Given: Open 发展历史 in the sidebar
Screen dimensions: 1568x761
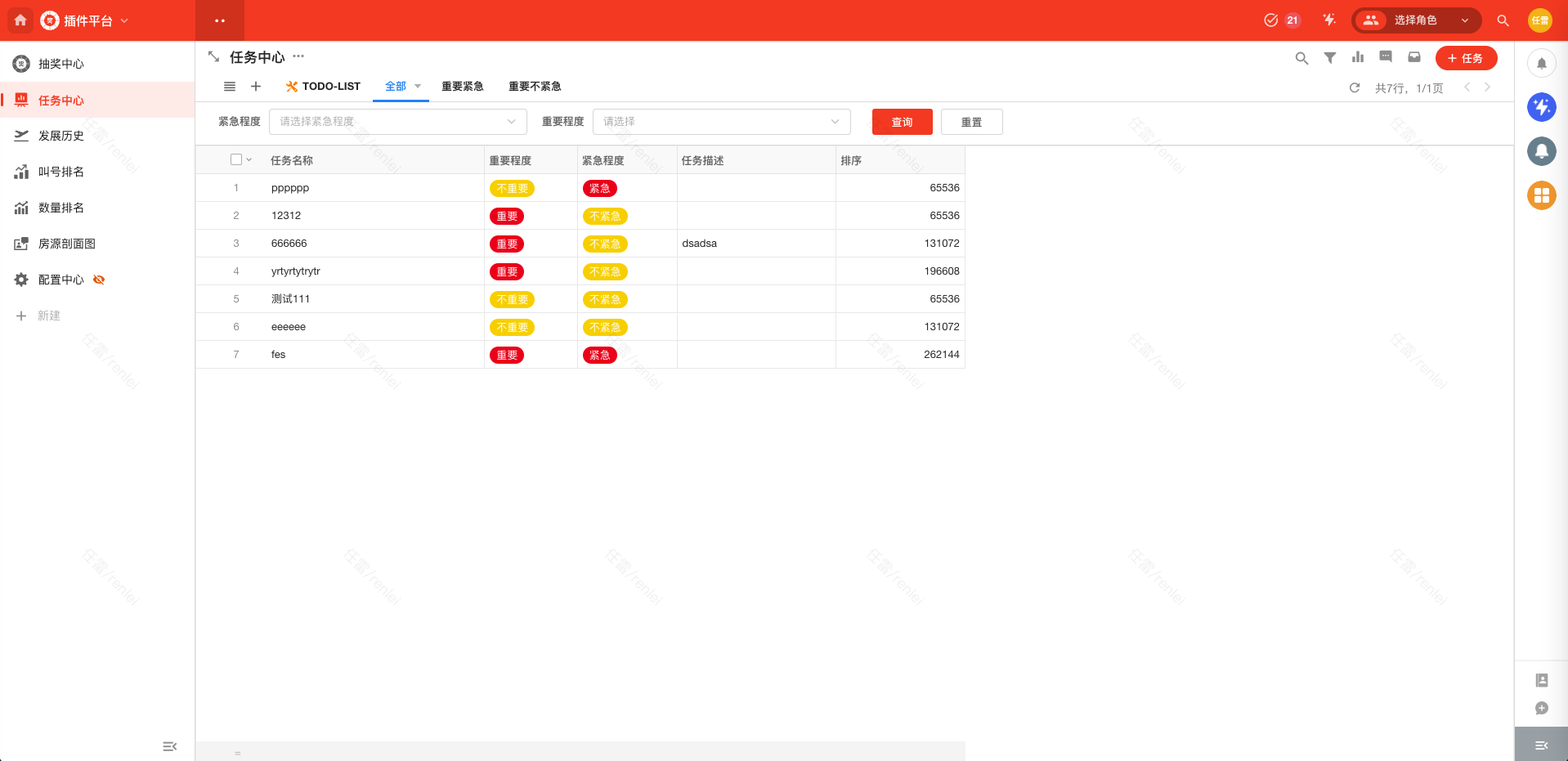Looking at the screenshot, I should (61, 136).
